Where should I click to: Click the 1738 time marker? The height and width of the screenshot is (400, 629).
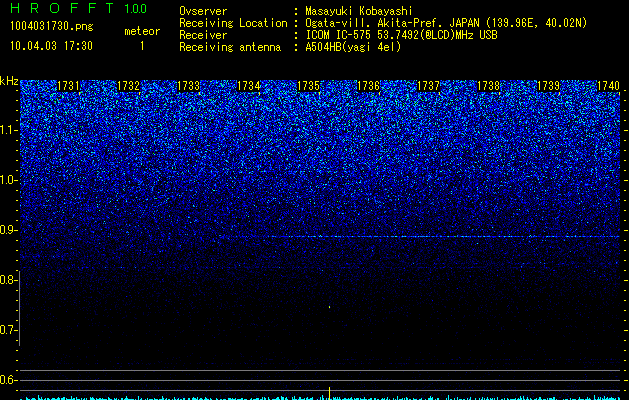489,86
